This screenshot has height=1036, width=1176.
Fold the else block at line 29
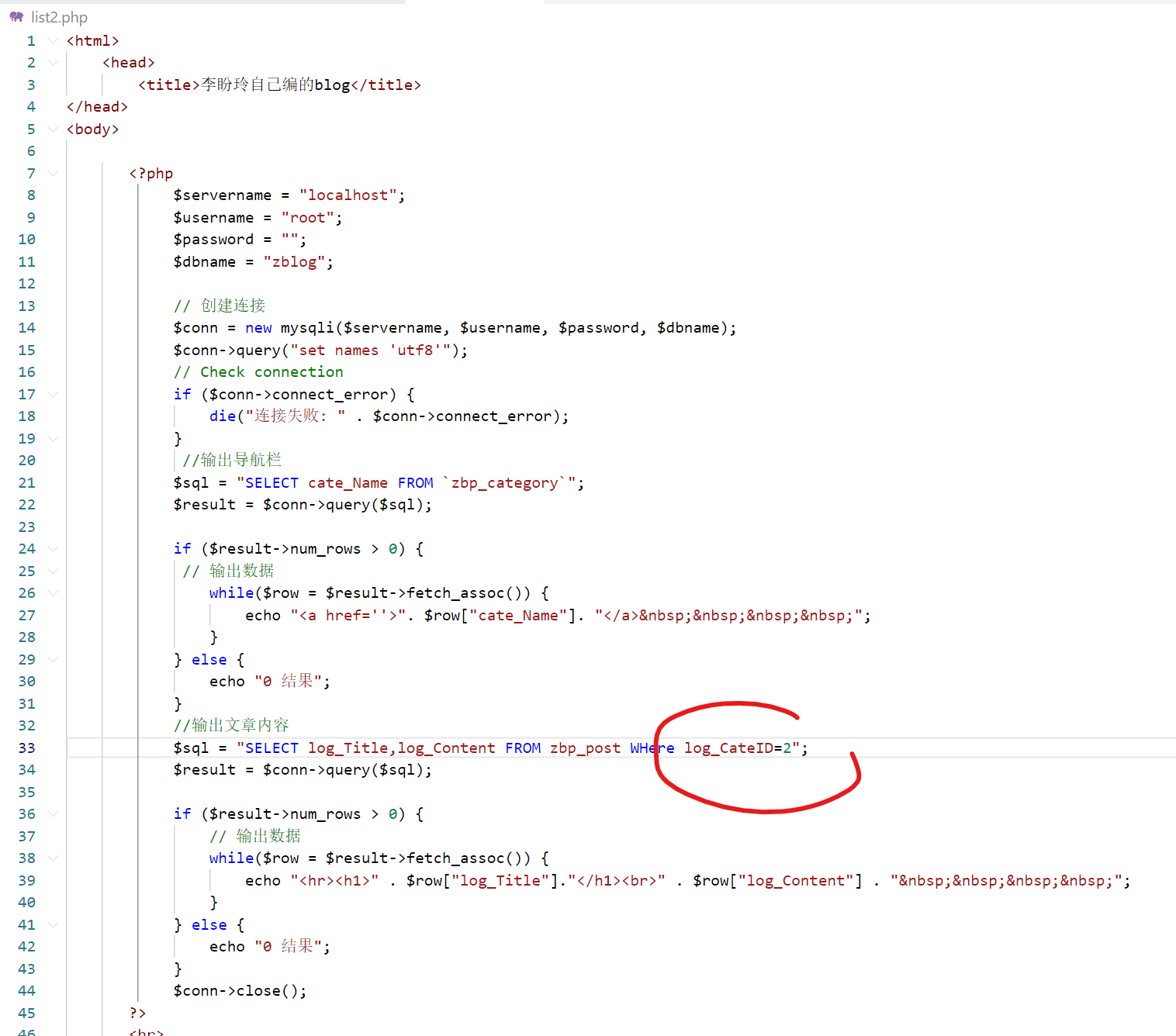(x=53, y=659)
